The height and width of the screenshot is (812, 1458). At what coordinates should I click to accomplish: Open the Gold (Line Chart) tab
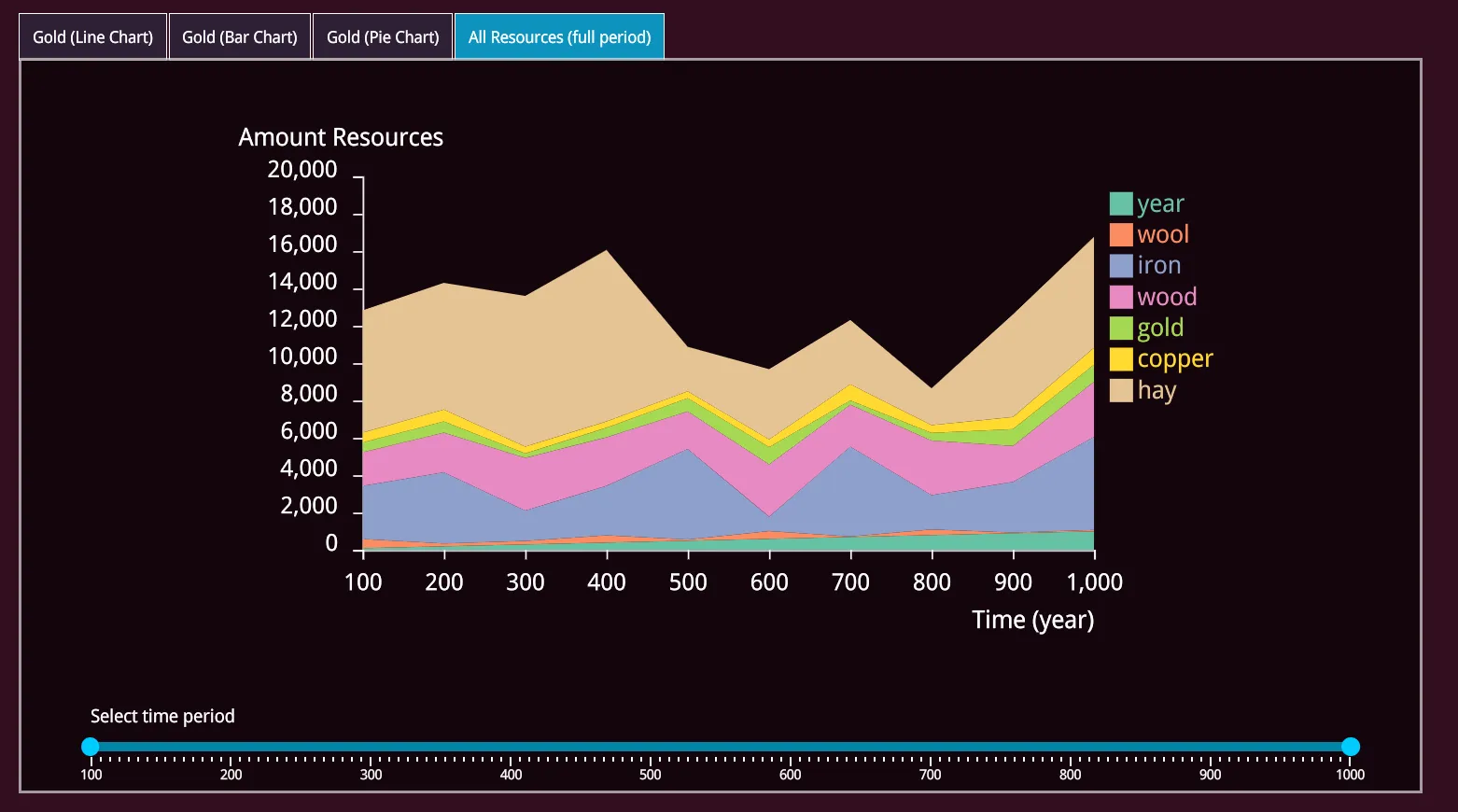[x=92, y=37]
